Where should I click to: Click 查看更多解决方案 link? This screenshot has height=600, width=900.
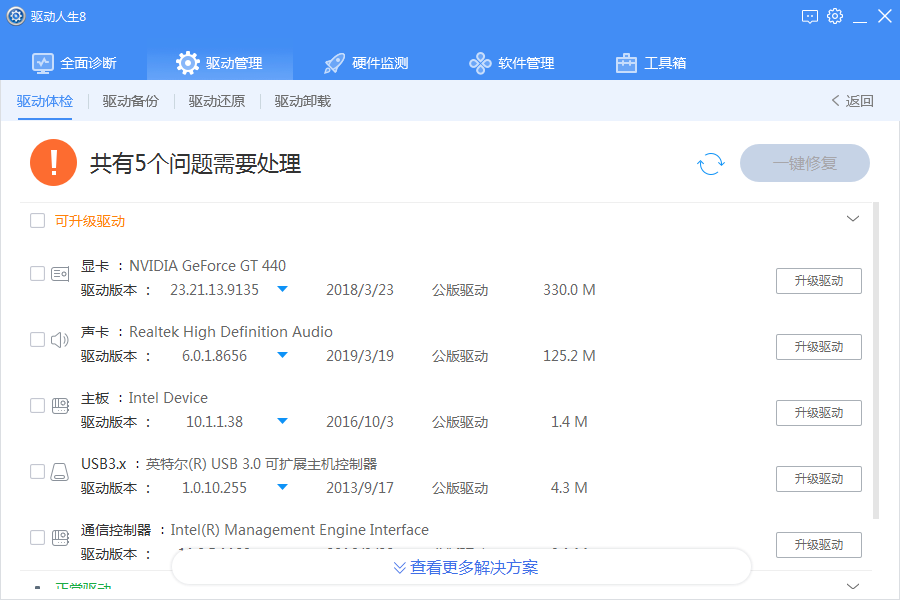pos(465,567)
